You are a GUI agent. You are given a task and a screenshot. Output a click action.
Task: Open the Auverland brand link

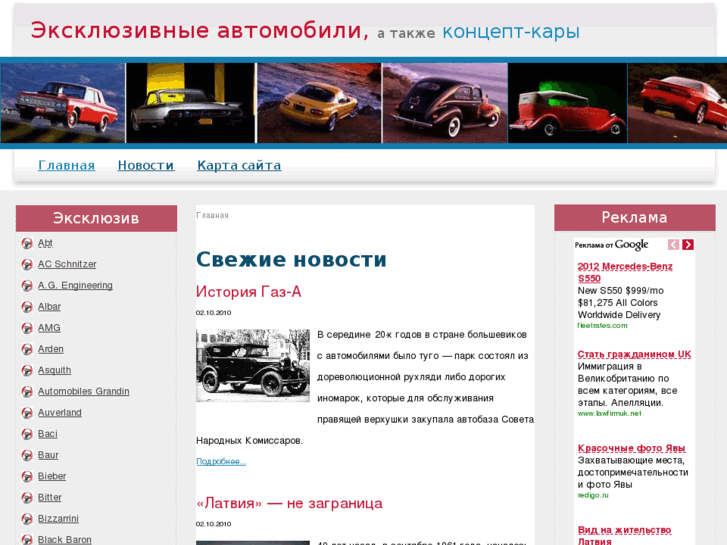click(60, 412)
